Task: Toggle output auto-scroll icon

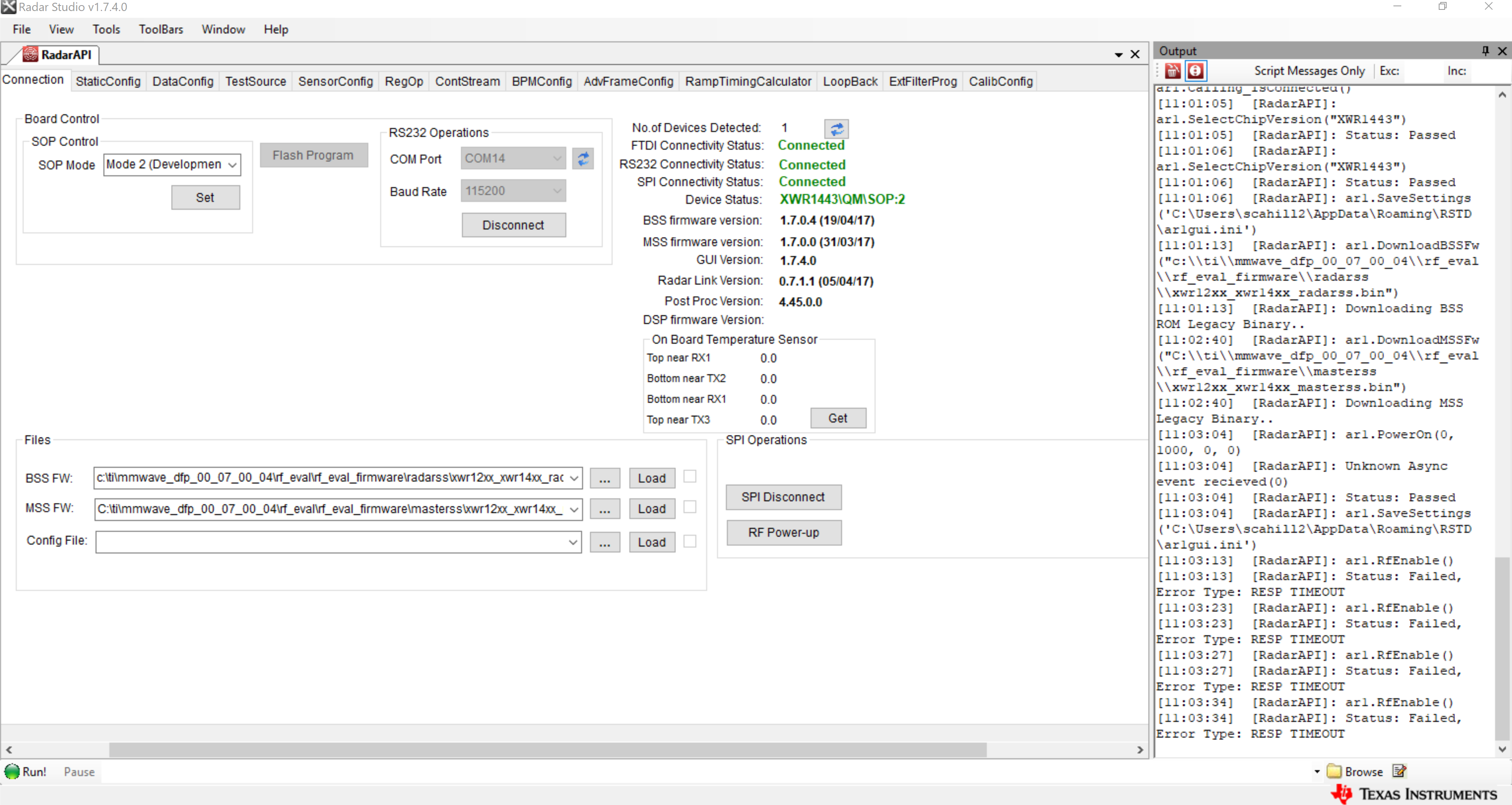Action: [x=1195, y=71]
